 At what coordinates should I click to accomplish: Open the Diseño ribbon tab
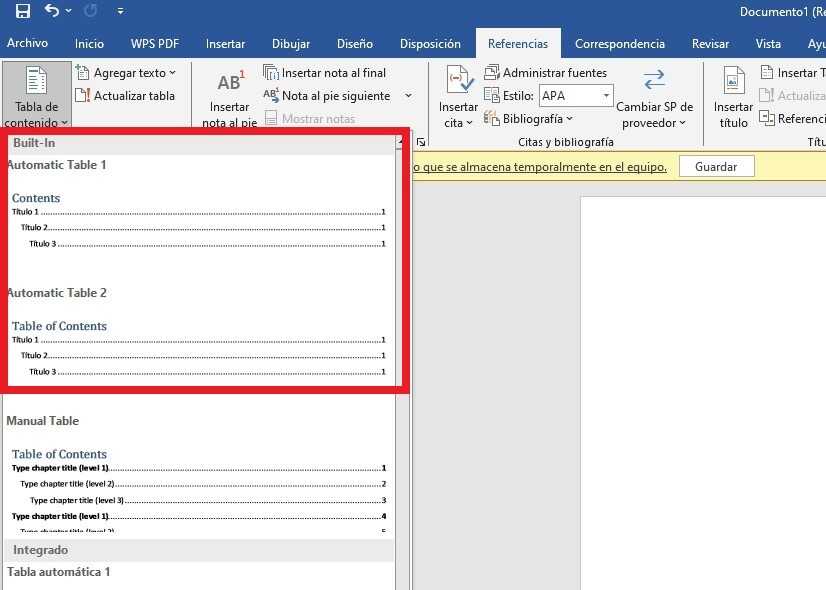coord(354,44)
